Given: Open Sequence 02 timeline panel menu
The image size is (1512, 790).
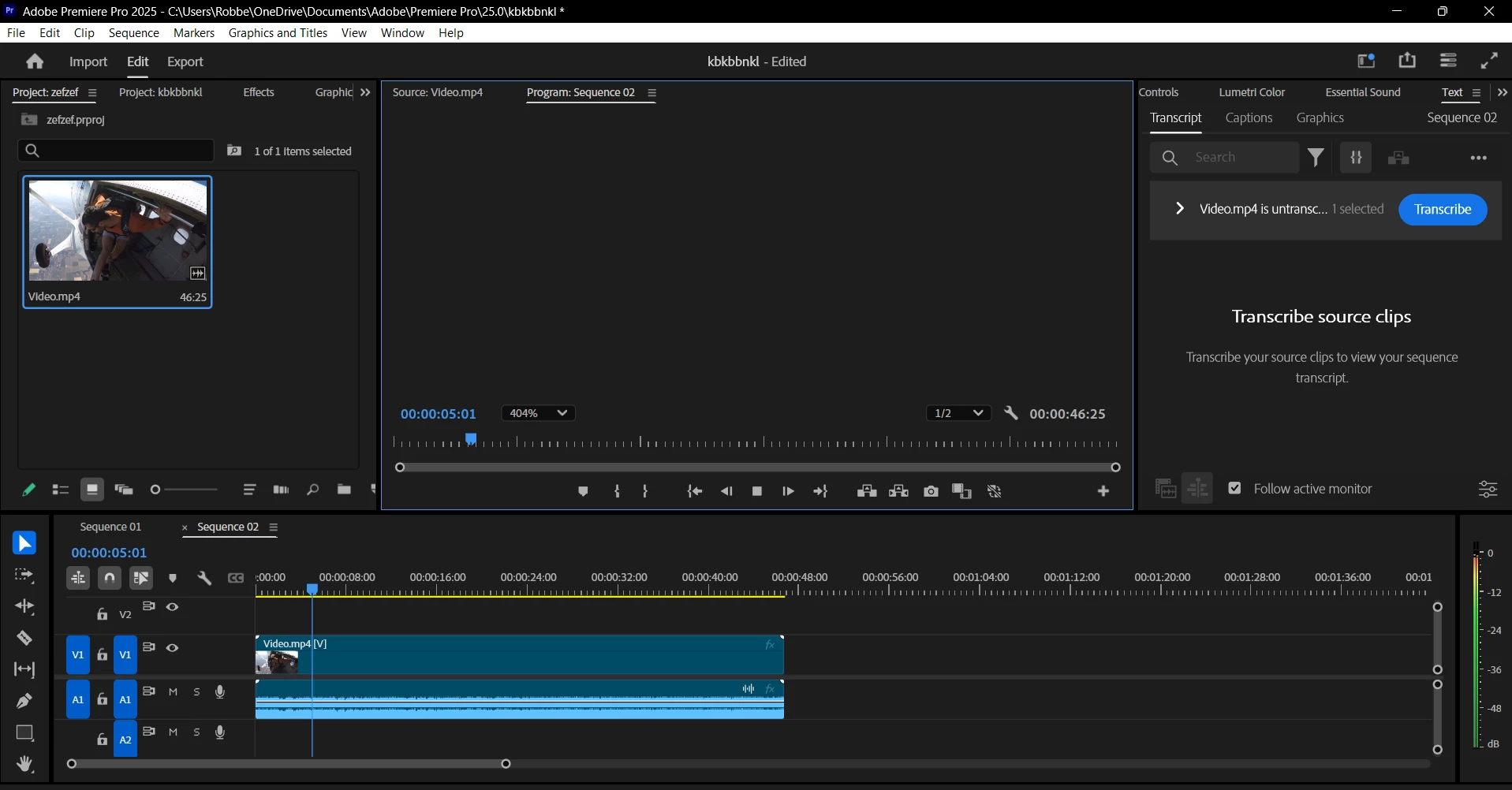Looking at the screenshot, I should tap(273, 527).
